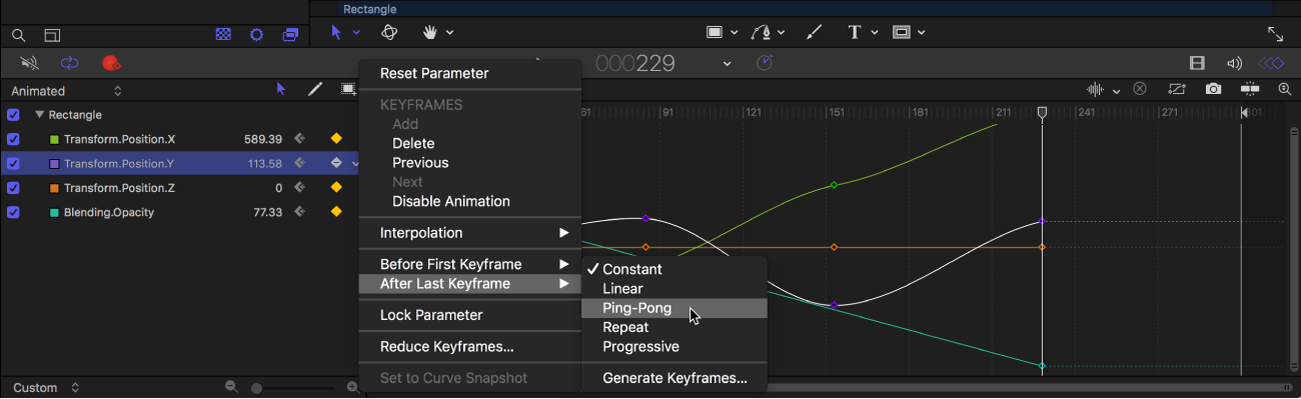Toggle mute audio playback button
The image size is (1301, 399).
[30, 63]
